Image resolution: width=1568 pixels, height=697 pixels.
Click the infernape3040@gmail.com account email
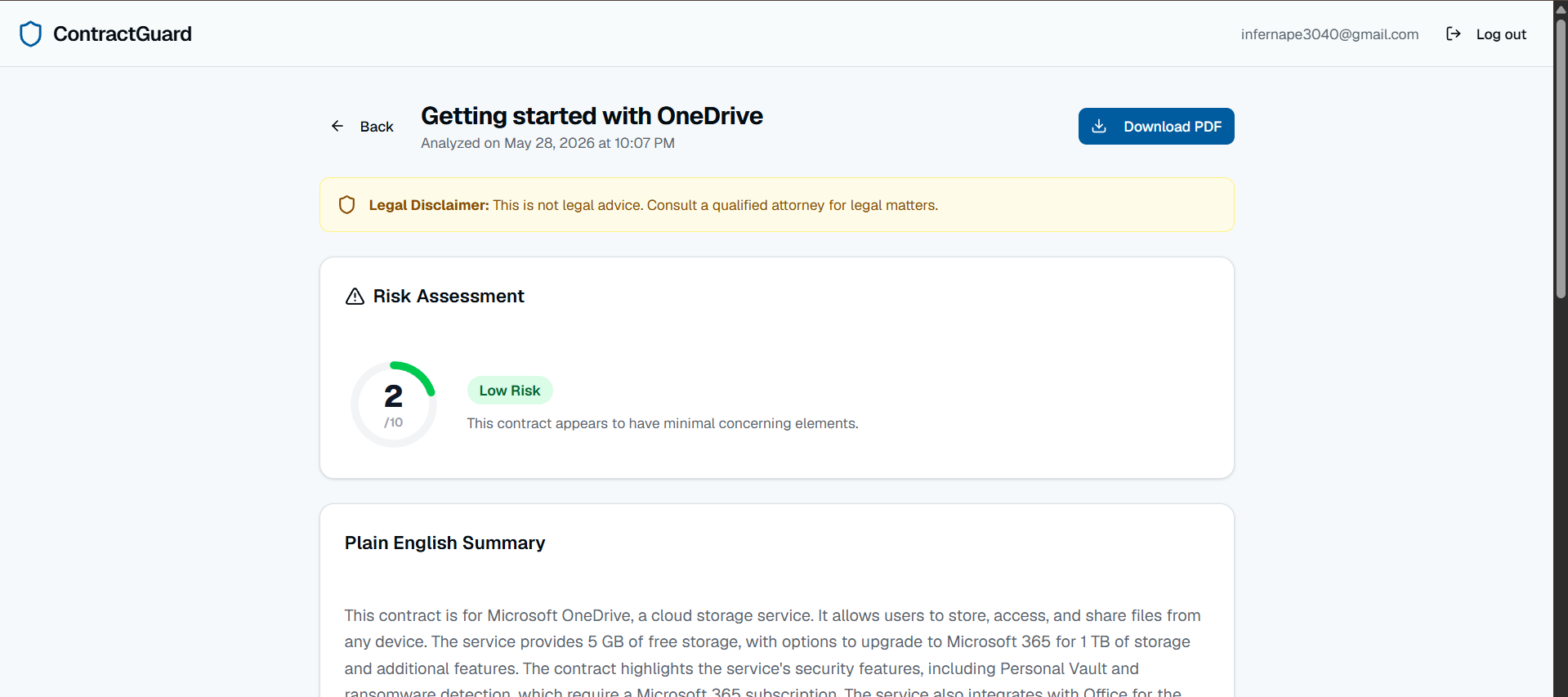pyautogui.click(x=1329, y=34)
